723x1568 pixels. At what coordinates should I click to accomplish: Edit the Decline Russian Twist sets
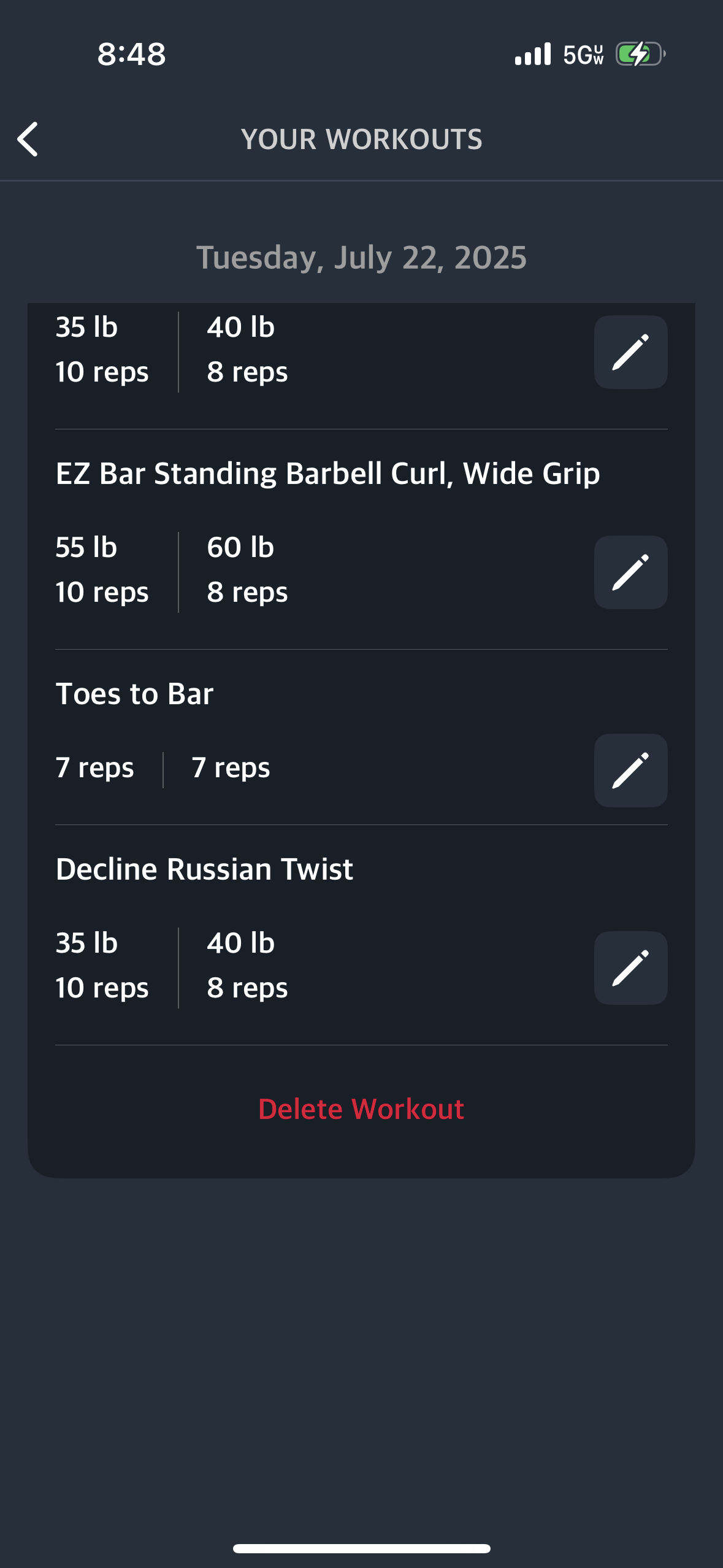(630, 968)
